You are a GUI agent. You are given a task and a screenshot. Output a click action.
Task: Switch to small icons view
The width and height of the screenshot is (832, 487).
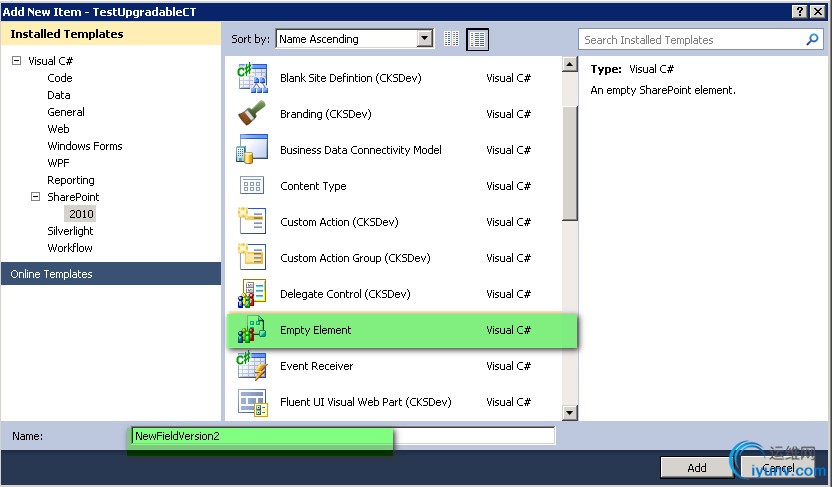click(x=451, y=39)
